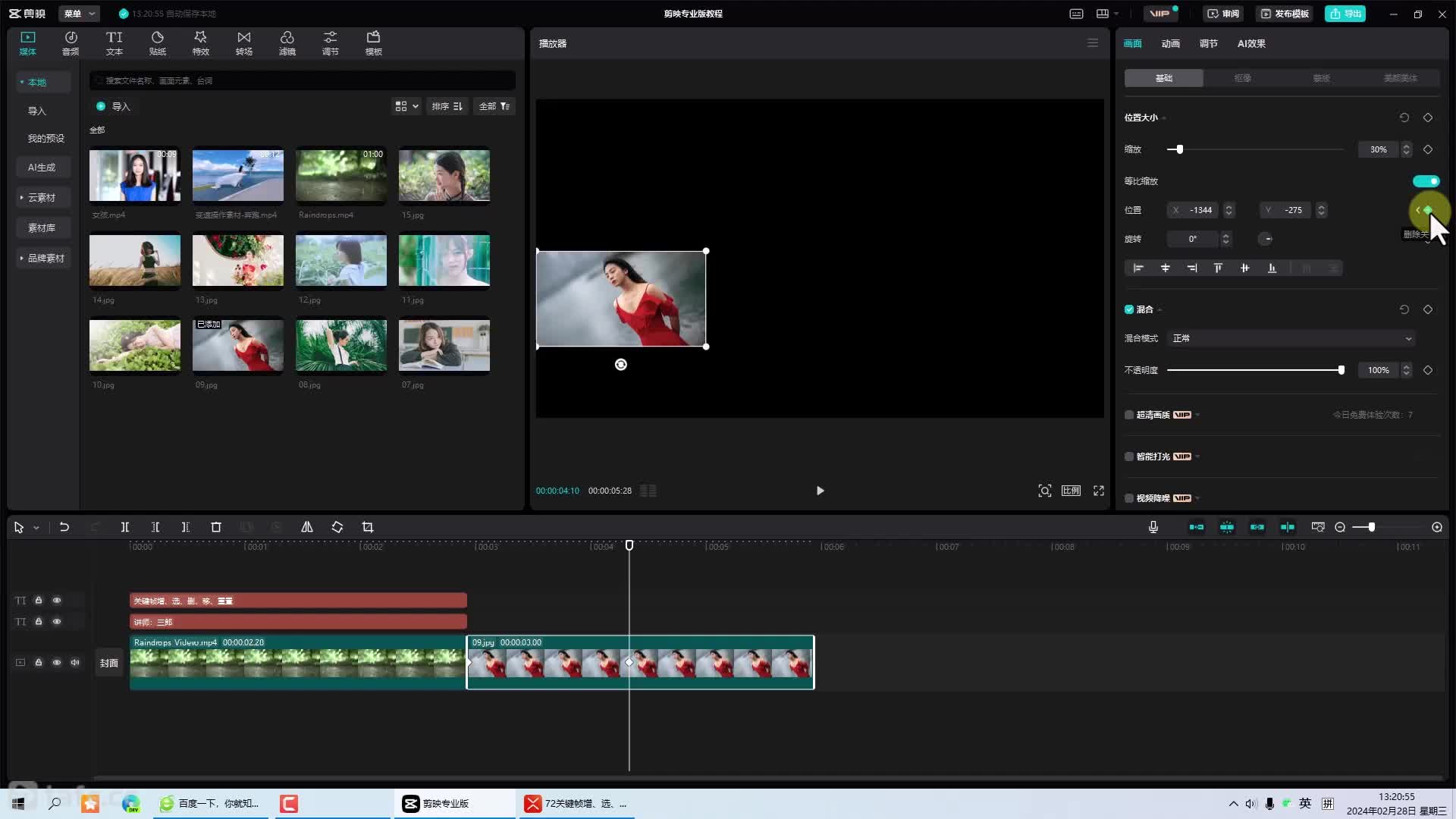The height and width of the screenshot is (819, 1456).
Task: Open the 模板 templates panel
Action: coord(373,43)
